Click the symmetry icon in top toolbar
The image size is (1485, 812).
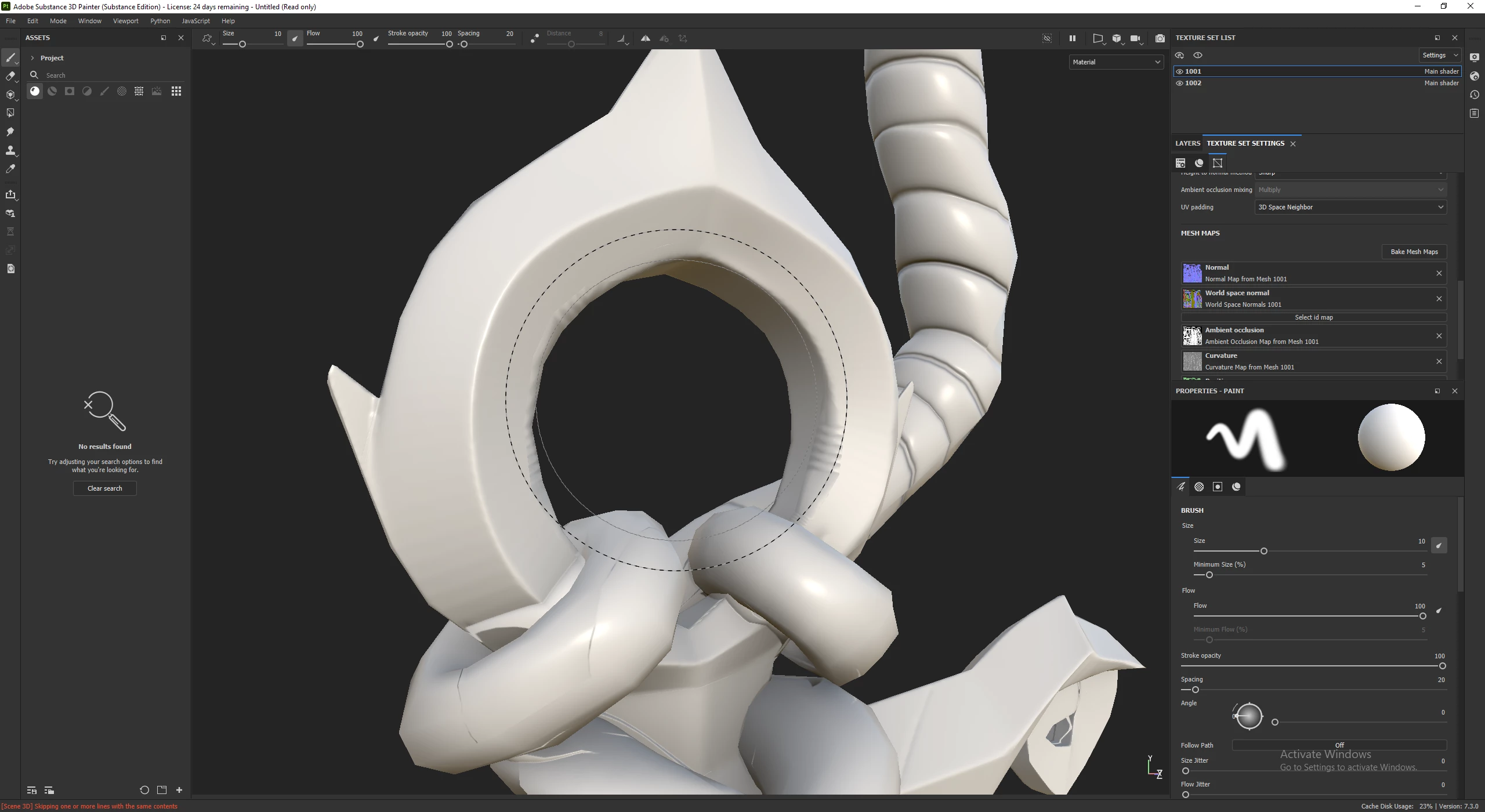(x=645, y=39)
